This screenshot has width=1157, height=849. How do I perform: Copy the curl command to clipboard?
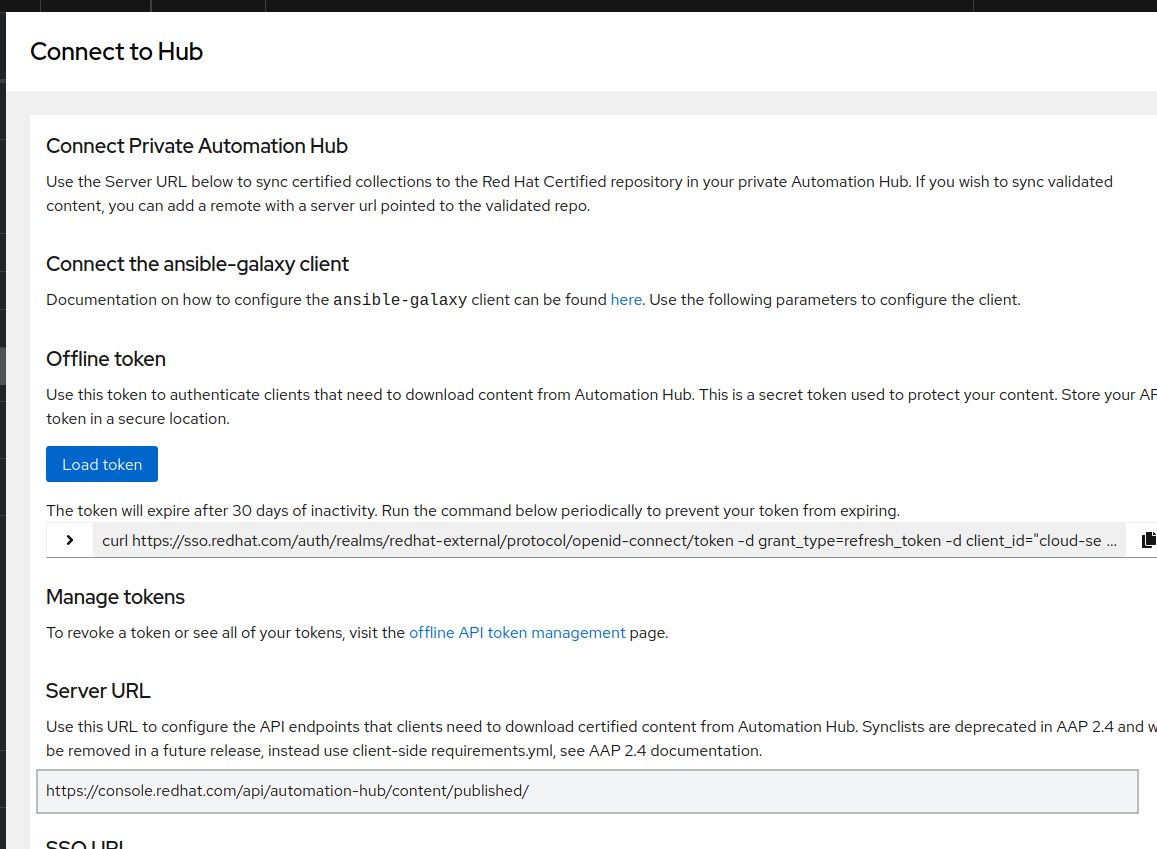(1148, 540)
